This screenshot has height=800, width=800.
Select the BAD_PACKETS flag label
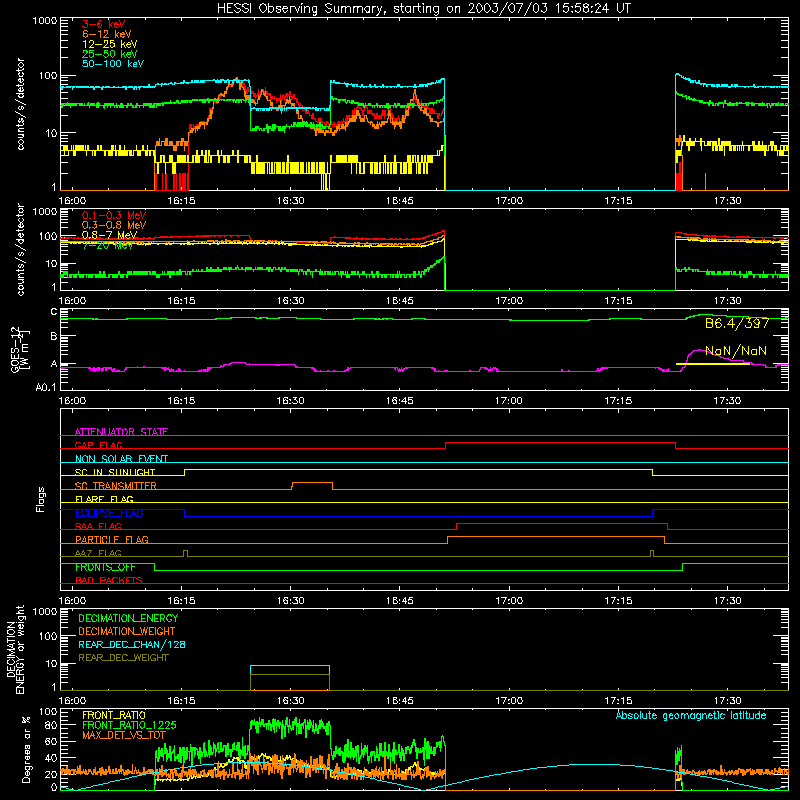(x=109, y=580)
